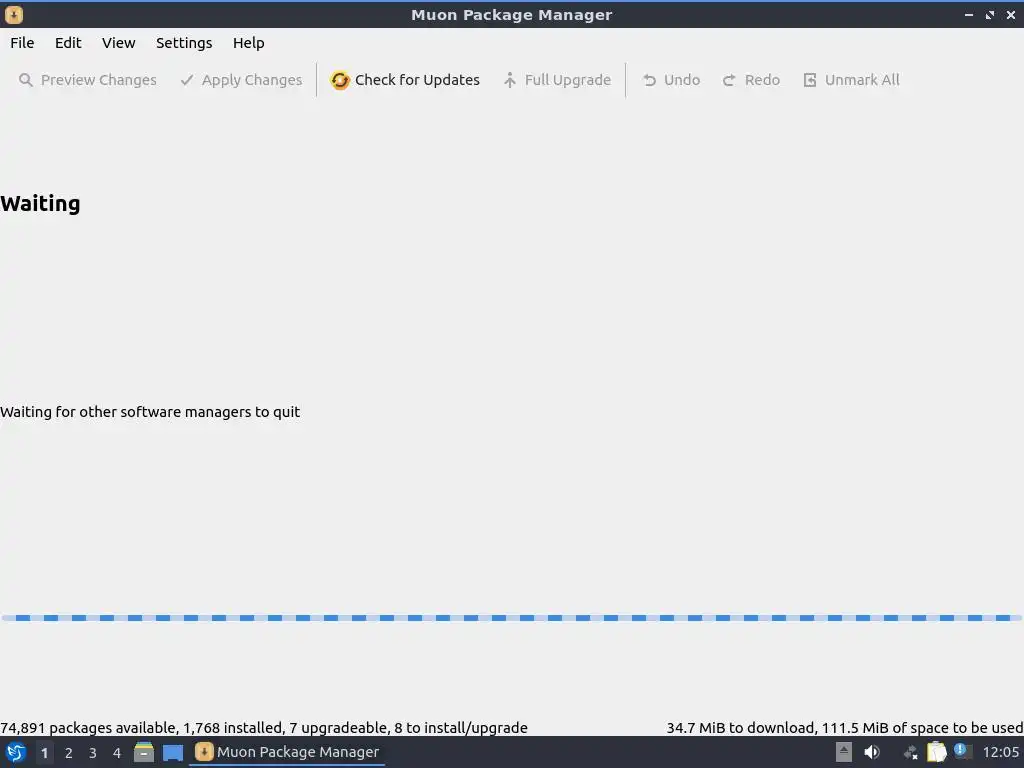Switch to virtual desktop 2
This screenshot has width=1024, height=768.
coord(69,752)
